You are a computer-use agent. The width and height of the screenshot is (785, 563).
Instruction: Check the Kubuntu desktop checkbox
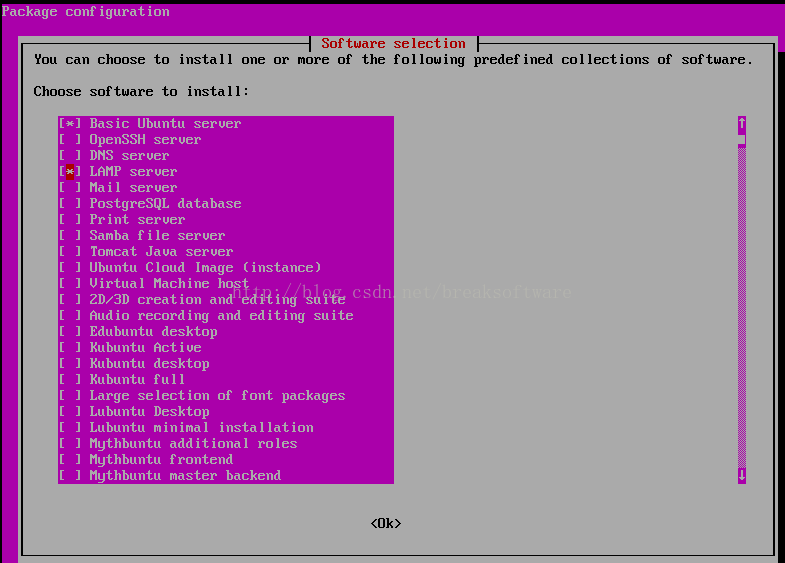coord(70,364)
